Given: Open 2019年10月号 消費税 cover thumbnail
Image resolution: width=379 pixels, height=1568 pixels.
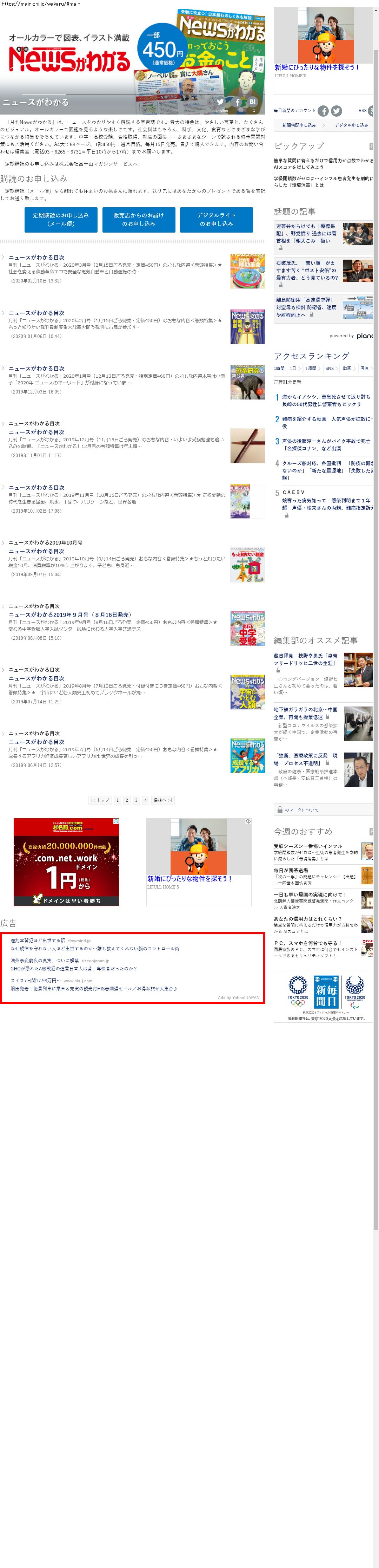Looking at the screenshot, I should pyautogui.click(x=248, y=565).
